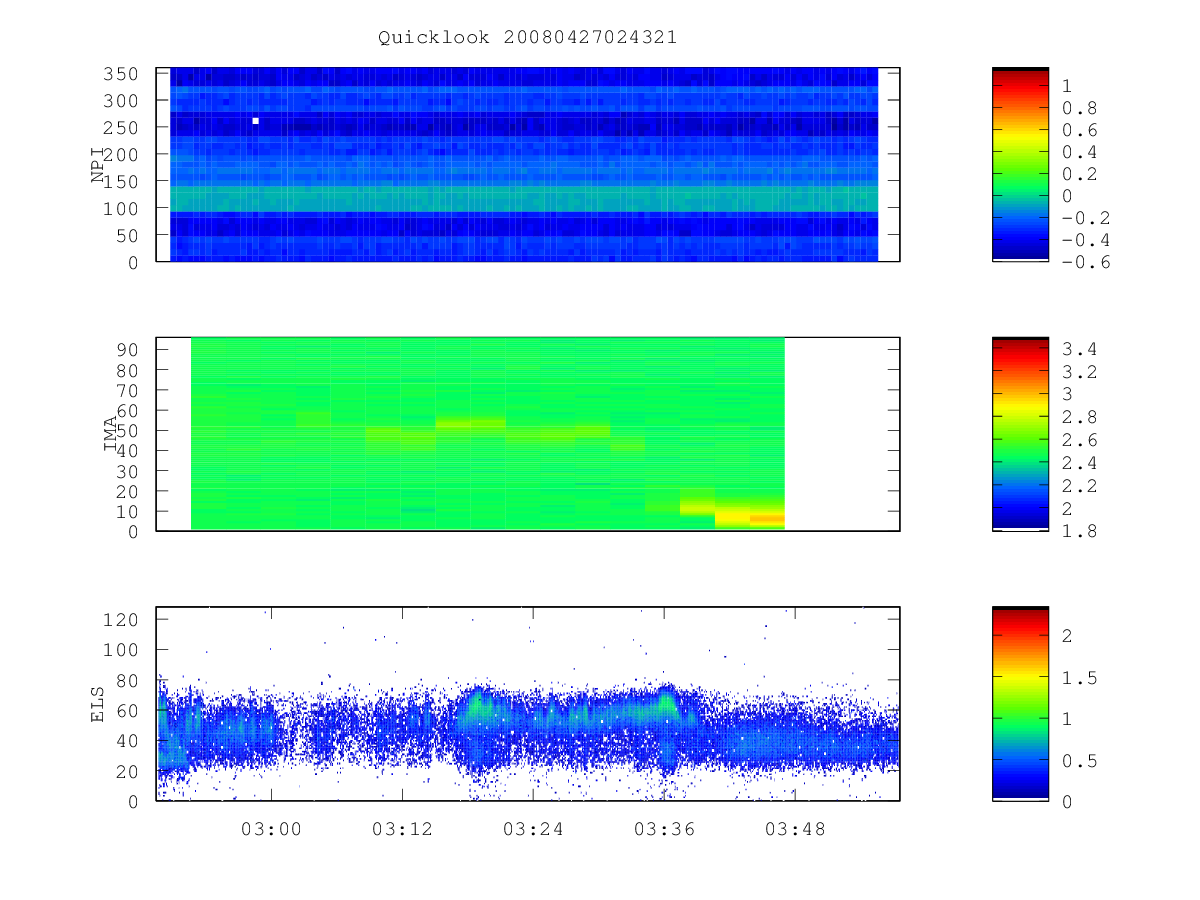This screenshot has height=900, width=1200.
Task: Click the Quicklook 20080427024321 title
Action: (x=527, y=37)
